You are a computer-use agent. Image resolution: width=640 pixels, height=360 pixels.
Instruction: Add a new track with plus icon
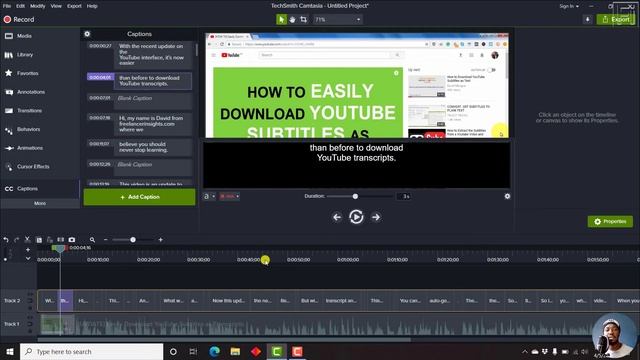(28, 249)
